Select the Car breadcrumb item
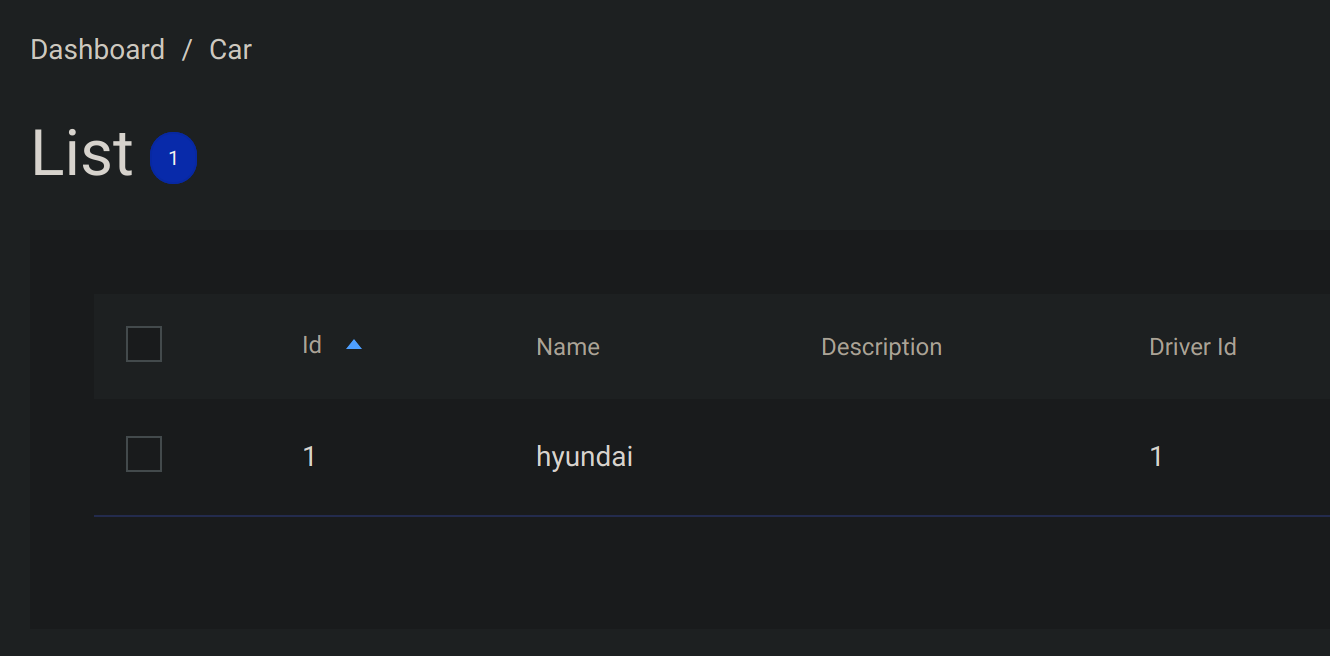Screen dimensions: 1330x656 [230, 49]
